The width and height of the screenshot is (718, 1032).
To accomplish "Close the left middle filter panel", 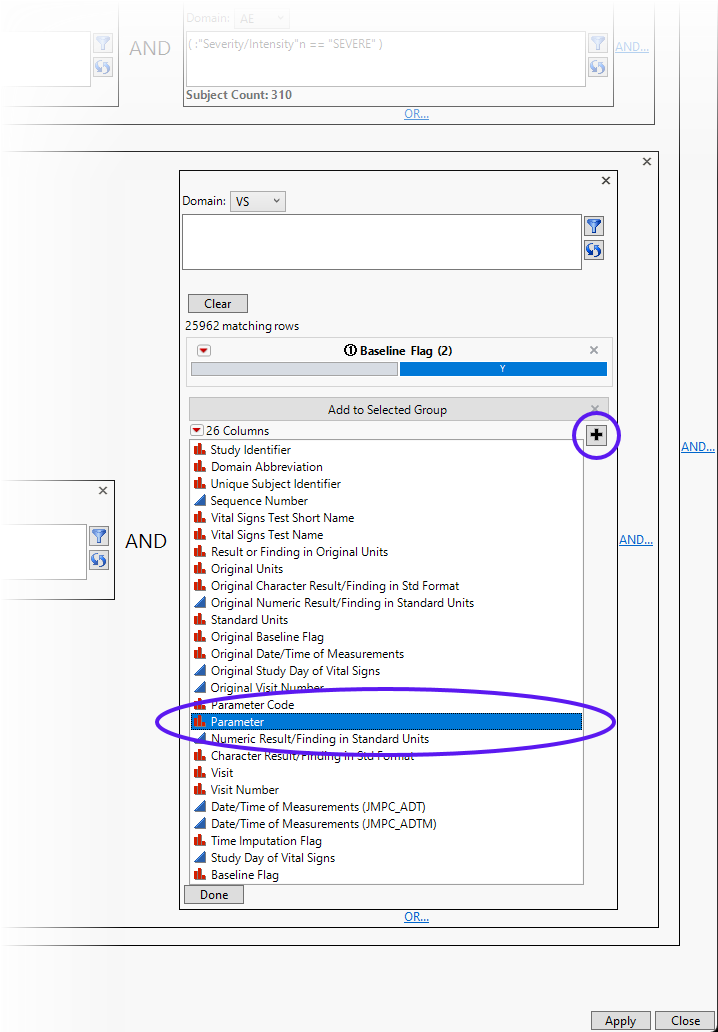I will 103,490.
